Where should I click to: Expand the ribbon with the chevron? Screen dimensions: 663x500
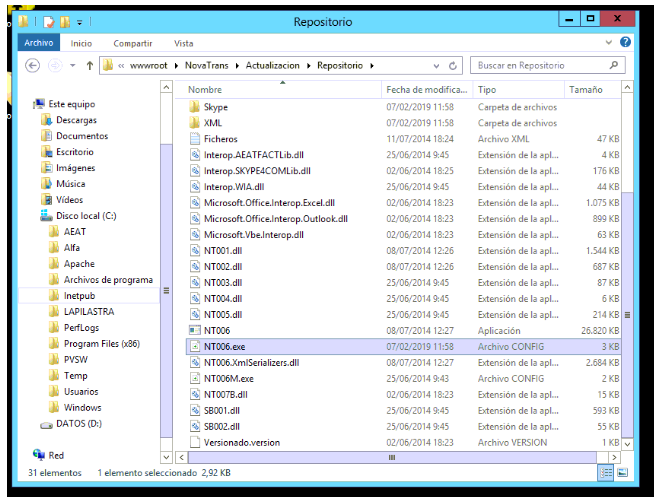(608, 42)
